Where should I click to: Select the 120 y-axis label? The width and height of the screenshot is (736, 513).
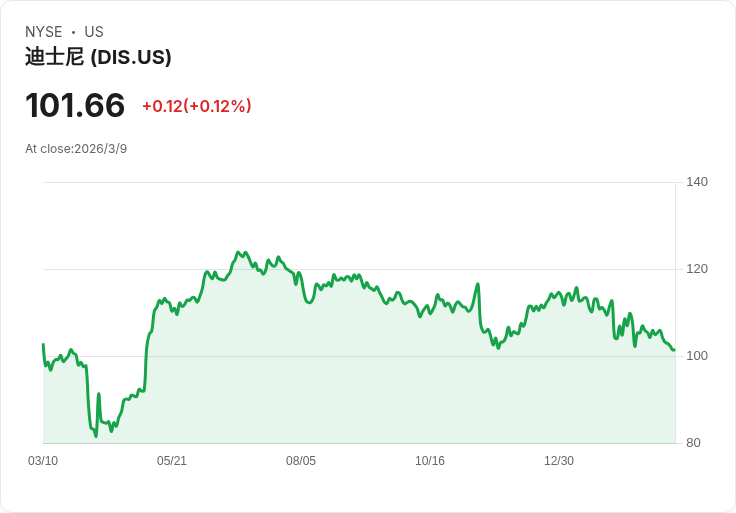[x=697, y=269]
